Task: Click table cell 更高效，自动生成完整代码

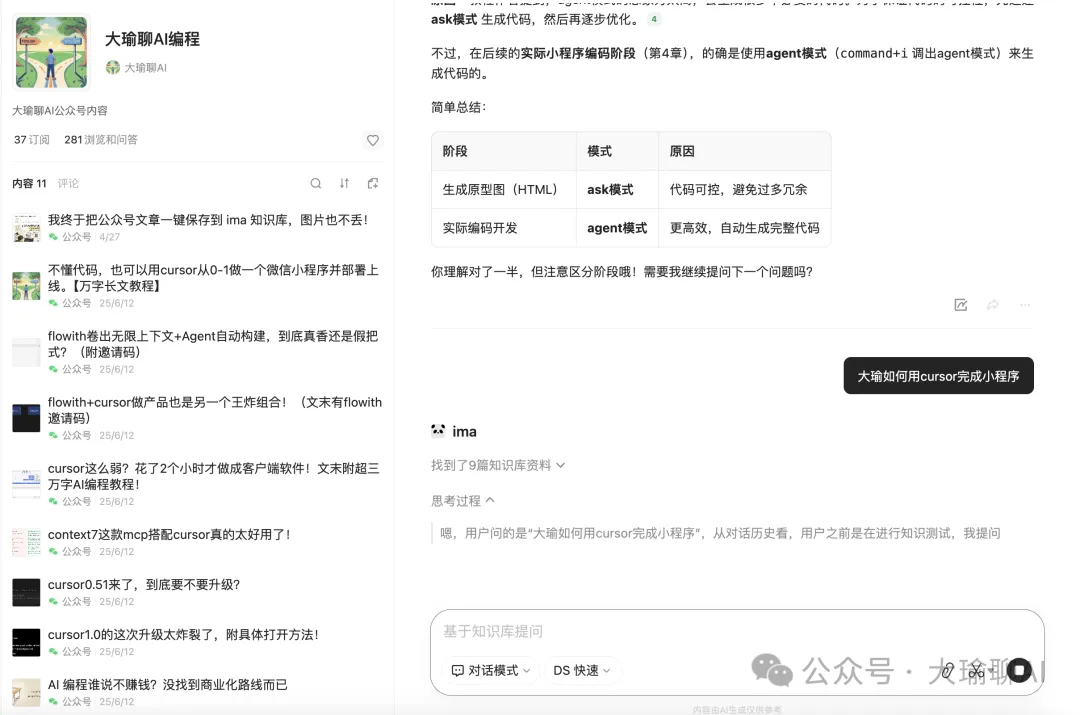Action: tap(745, 228)
